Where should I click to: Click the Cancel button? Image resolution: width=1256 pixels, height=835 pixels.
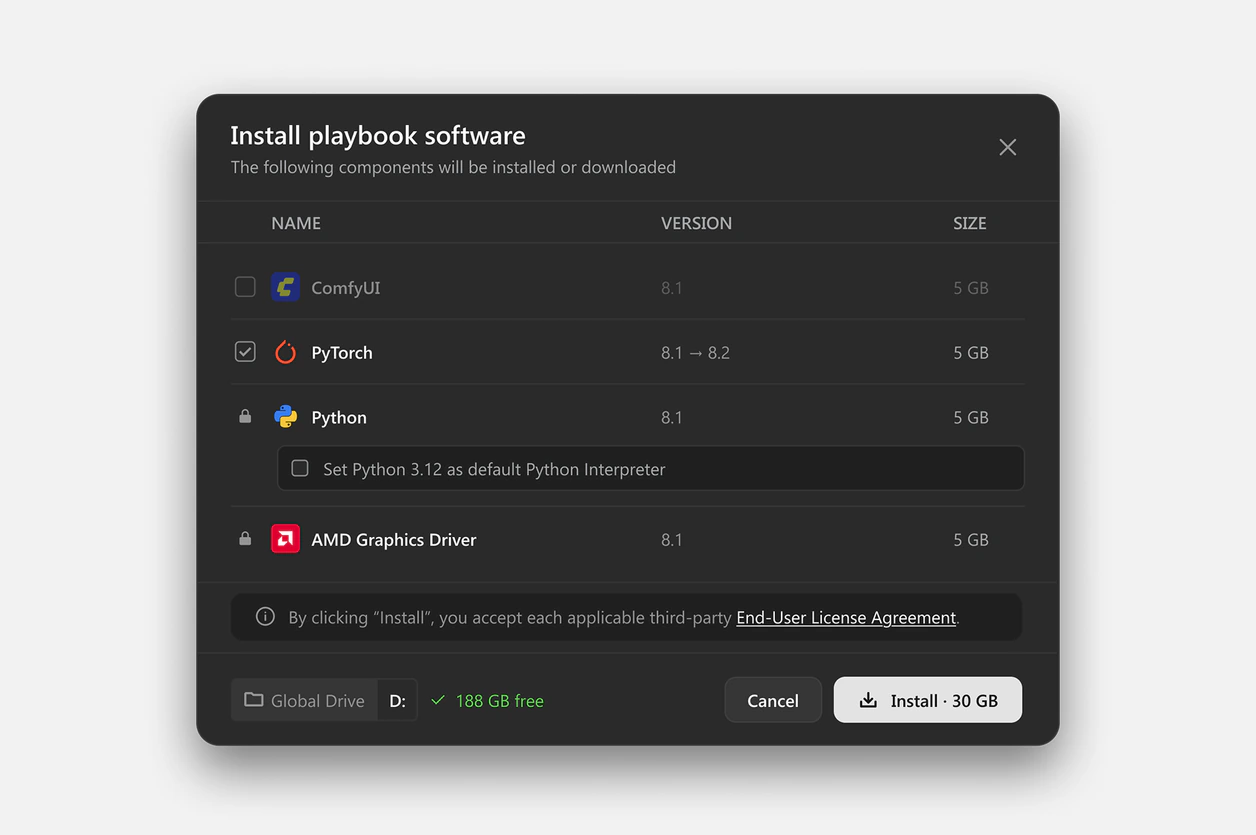pos(773,700)
